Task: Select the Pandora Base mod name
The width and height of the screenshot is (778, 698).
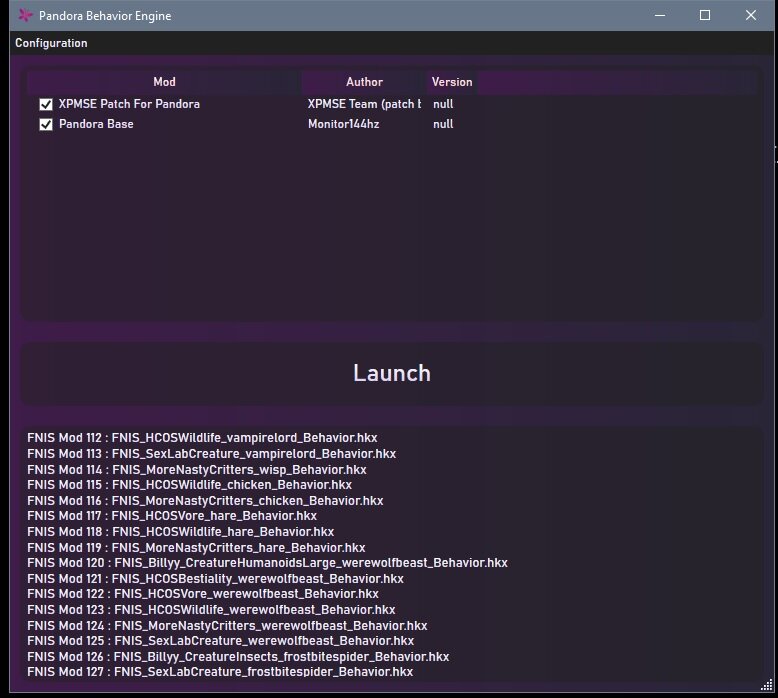Action: [96, 124]
